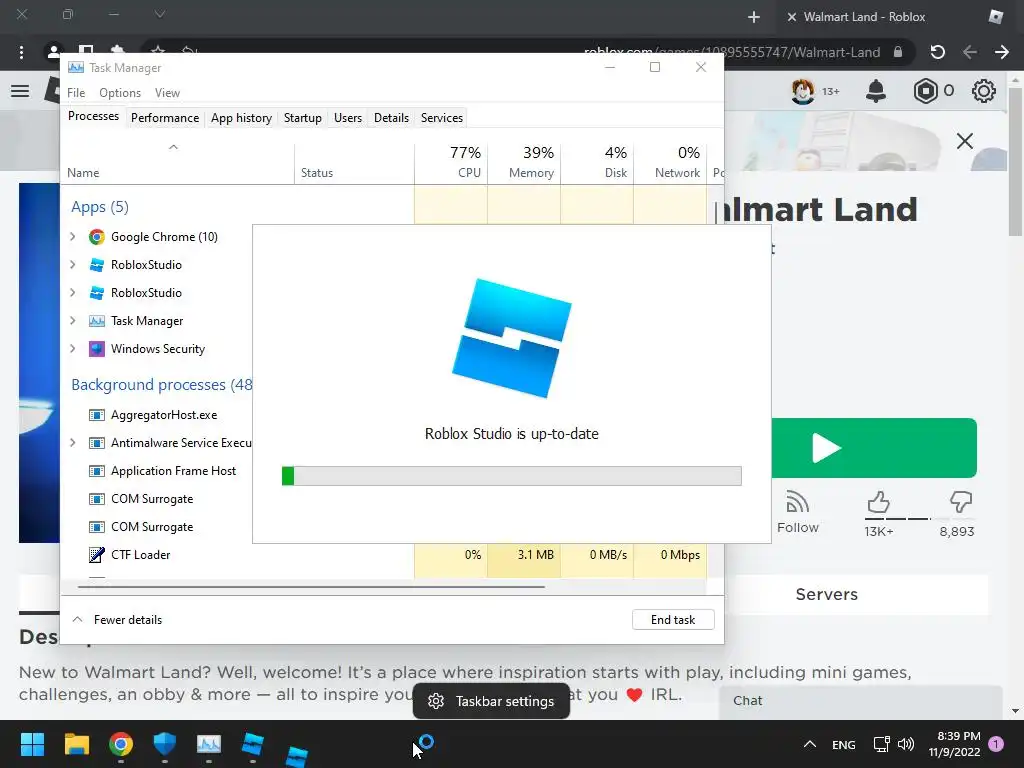1024x768 pixels.
Task: Open the Windows Start menu
Action: pos(32,744)
